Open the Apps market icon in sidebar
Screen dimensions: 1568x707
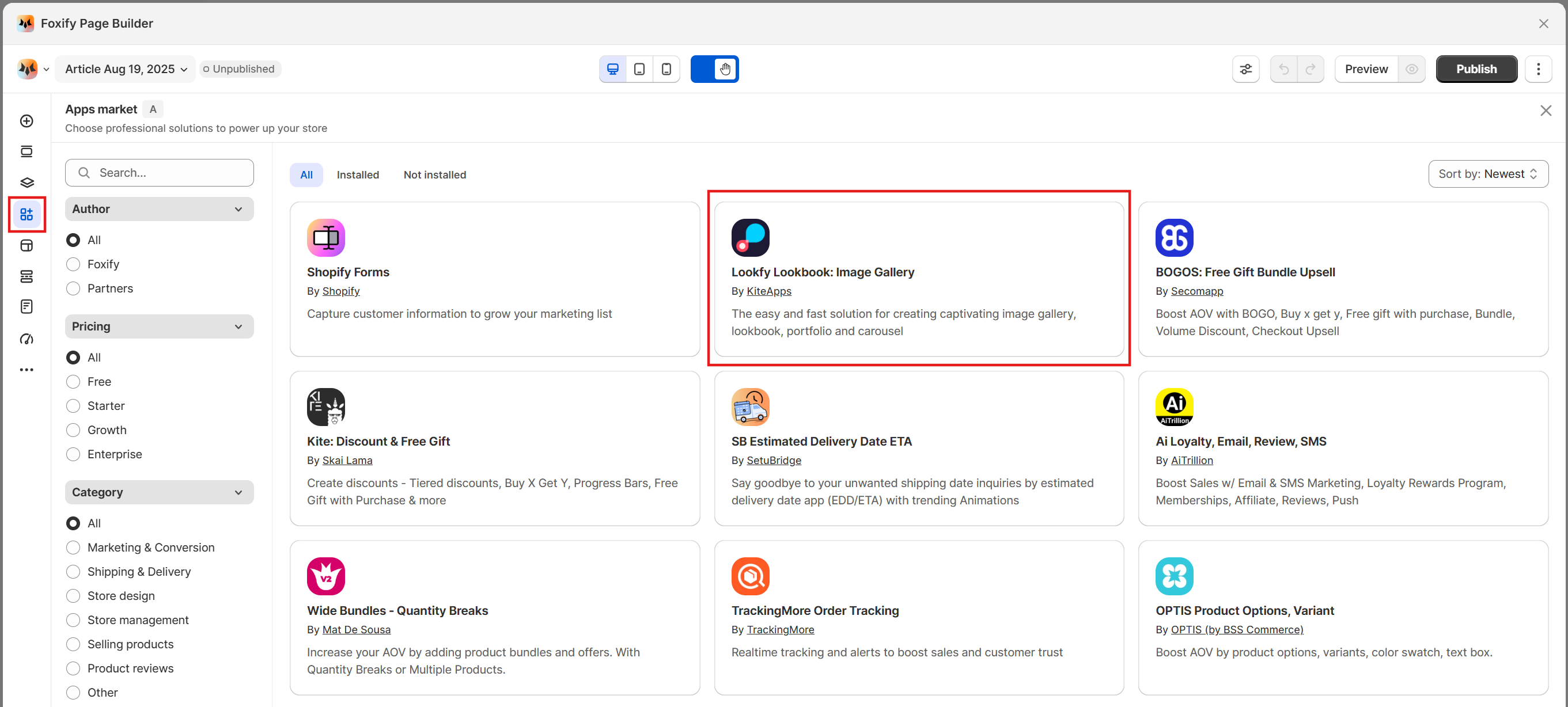[26, 214]
